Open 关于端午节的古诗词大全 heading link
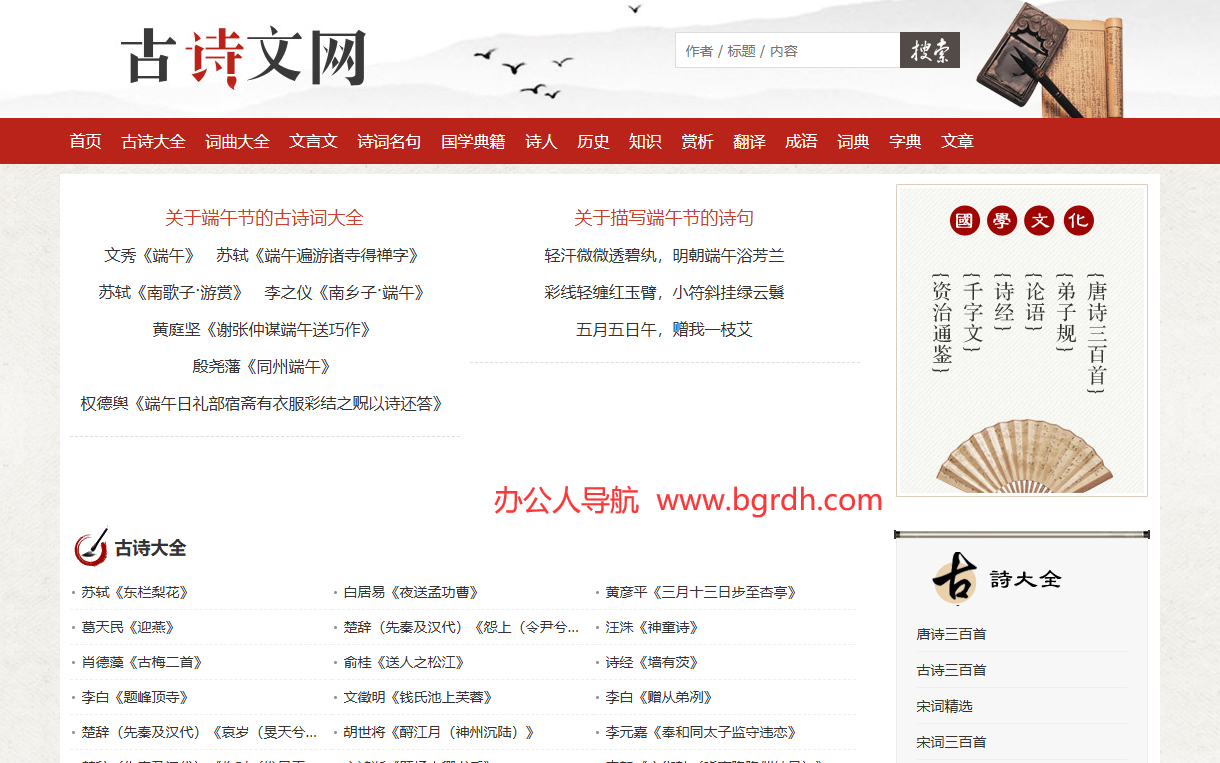 tap(264, 218)
